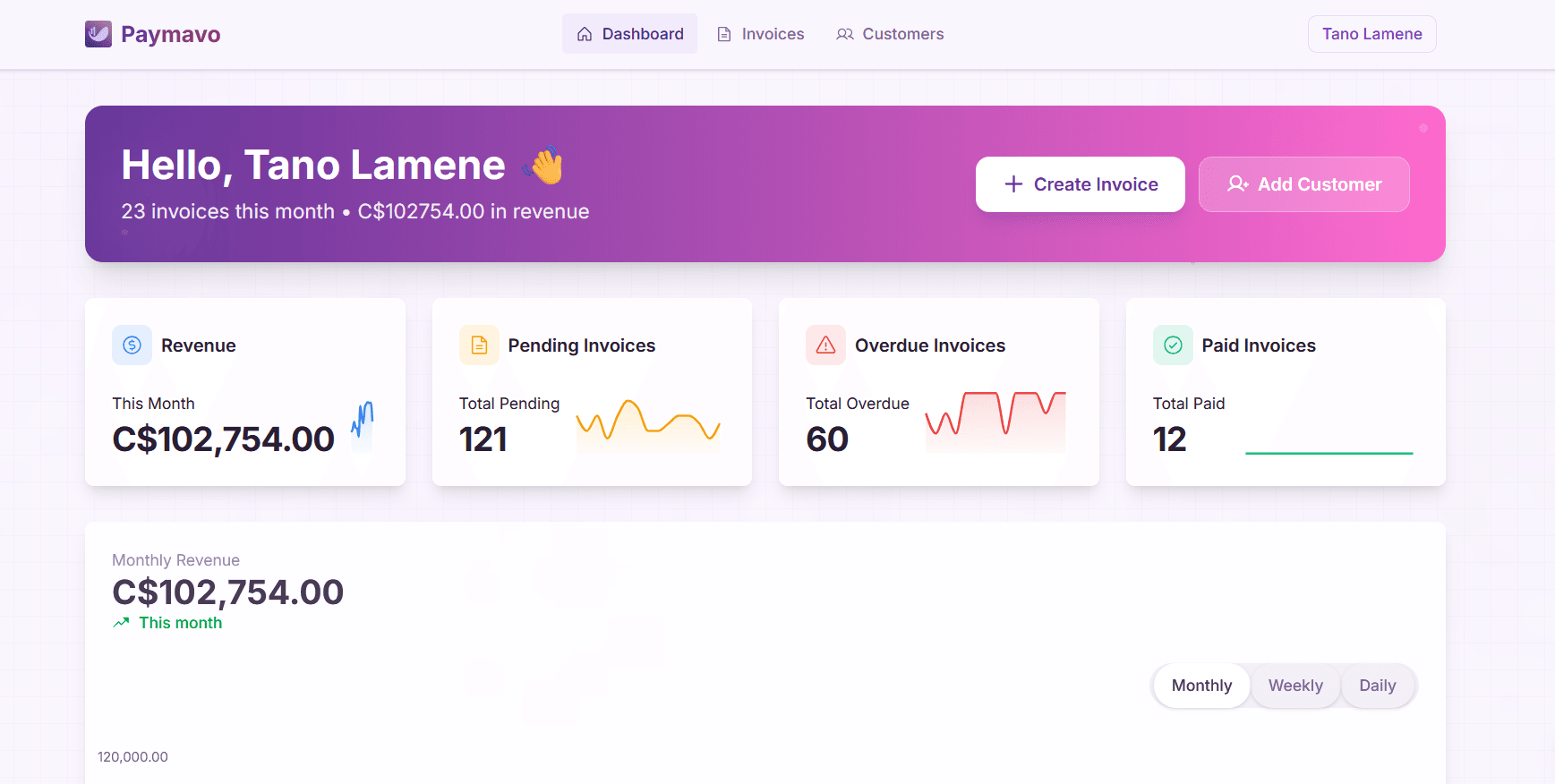Click the 'Total Pending' label
This screenshot has width=1555, height=784.
pyautogui.click(x=509, y=404)
